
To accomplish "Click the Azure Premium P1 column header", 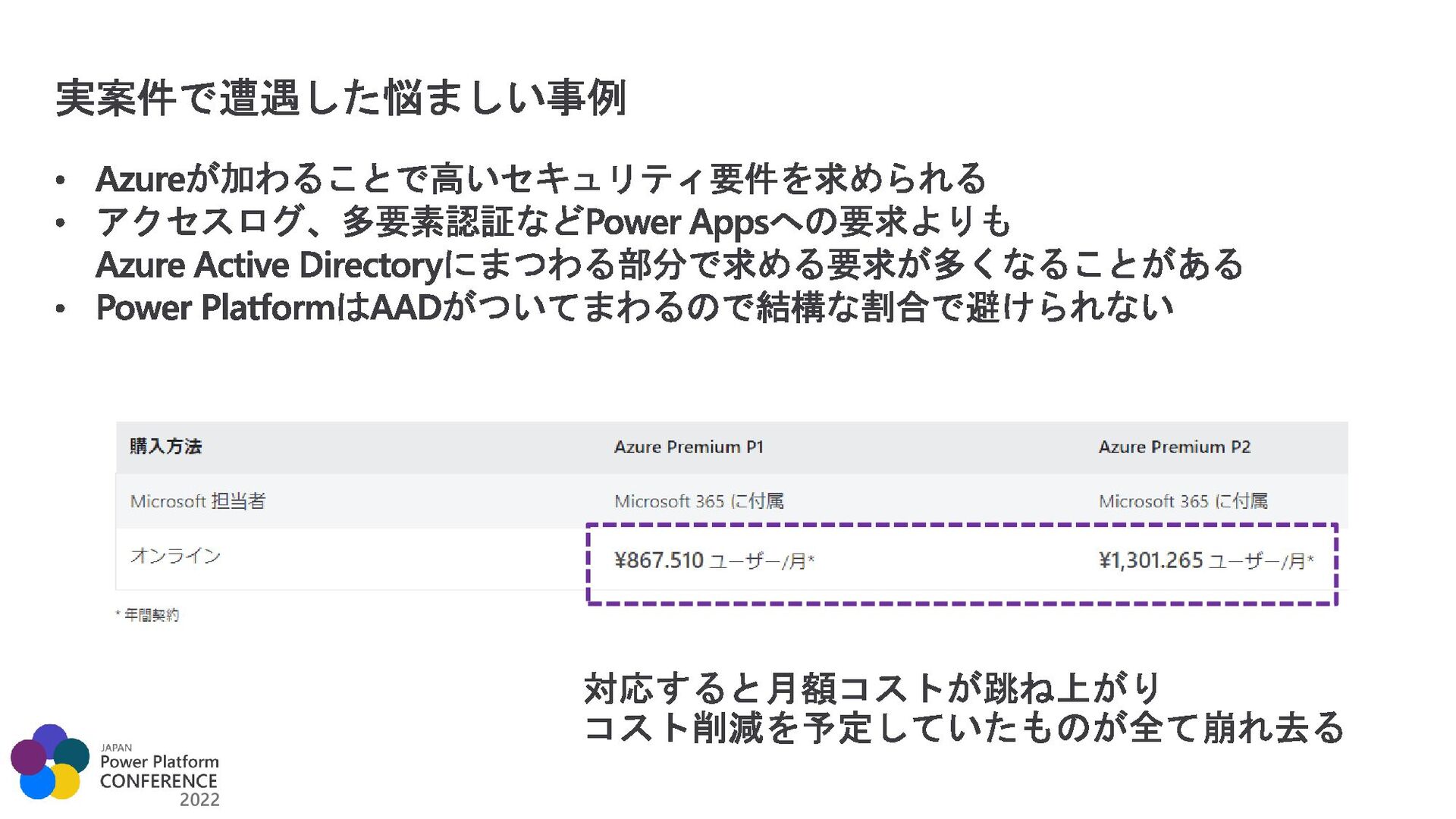I will tap(688, 447).
